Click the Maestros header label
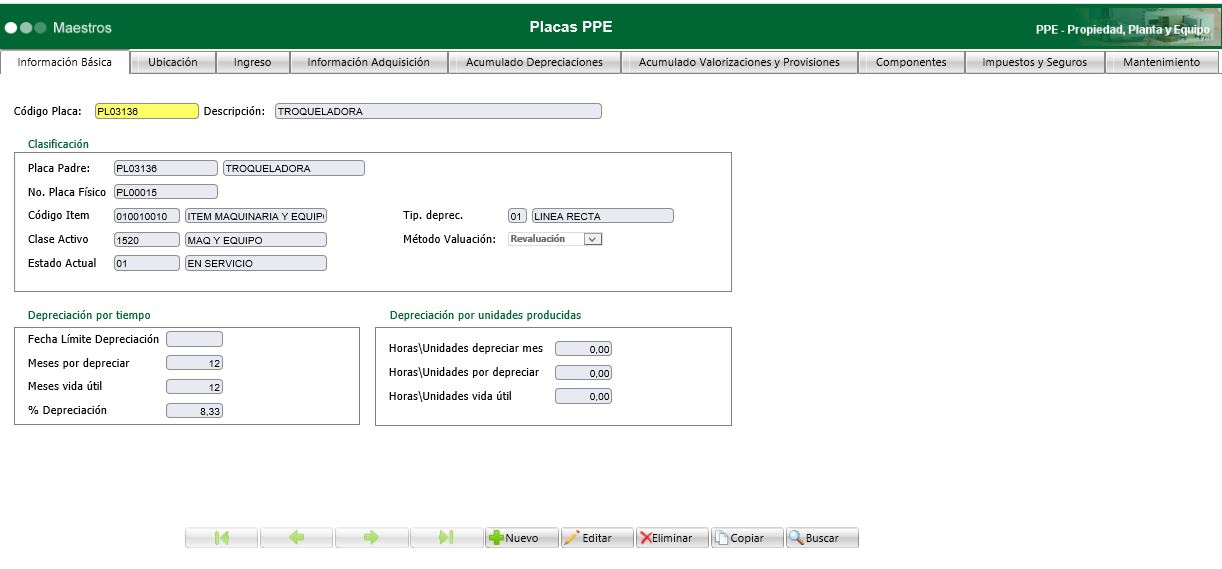The image size is (1222, 569). point(82,28)
